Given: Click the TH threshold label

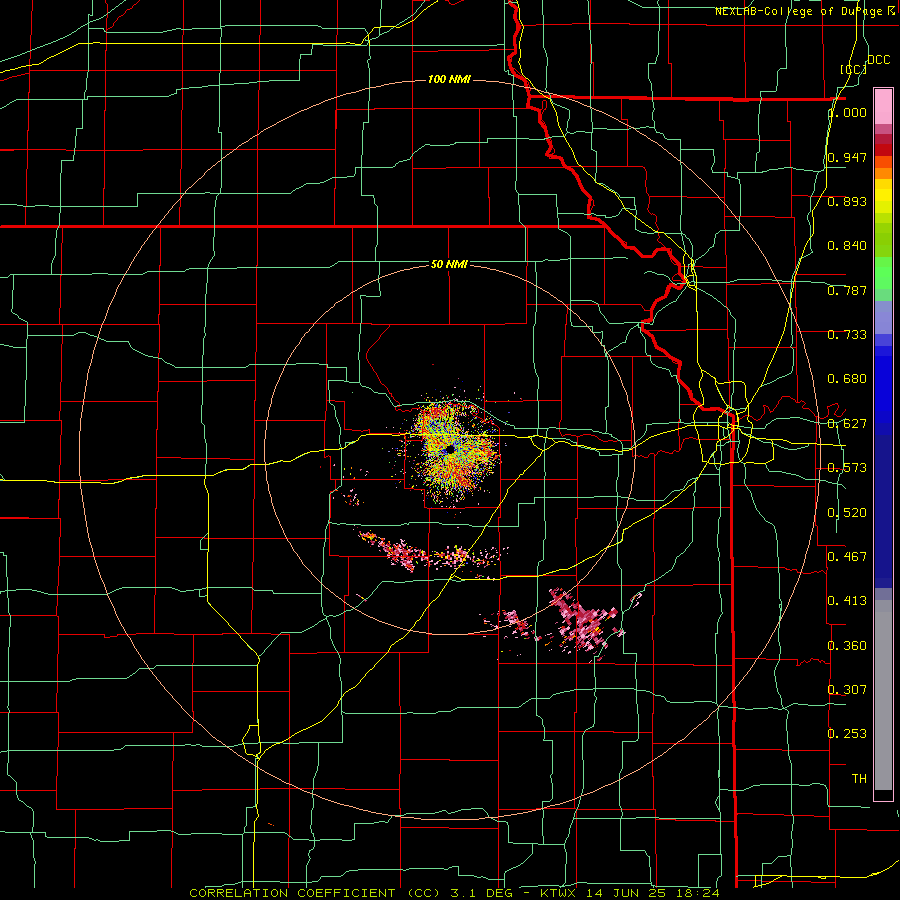Looking at the screenshot, I should [x=859, y=779].
